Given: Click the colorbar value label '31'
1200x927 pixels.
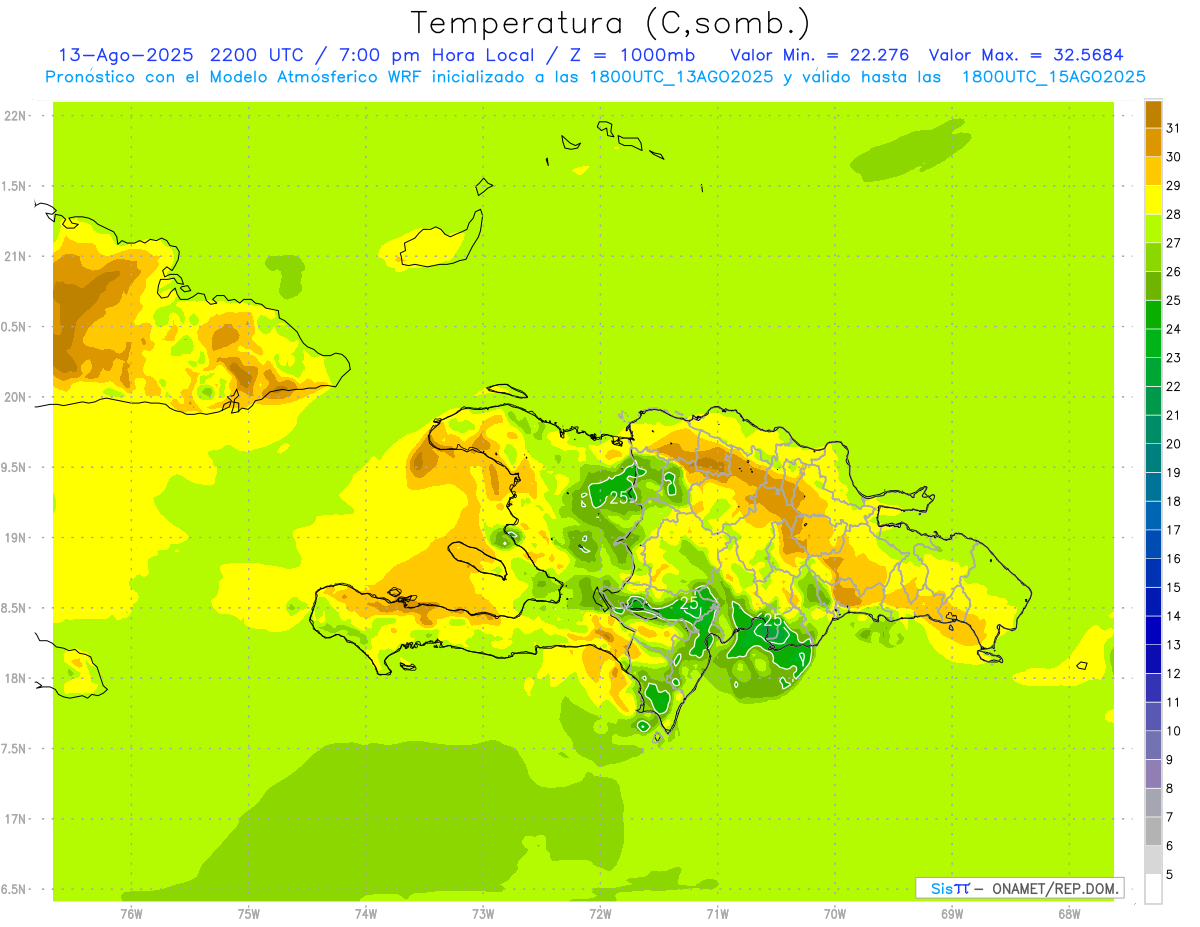Looking at the screenshot, I should coord(1174,127).
